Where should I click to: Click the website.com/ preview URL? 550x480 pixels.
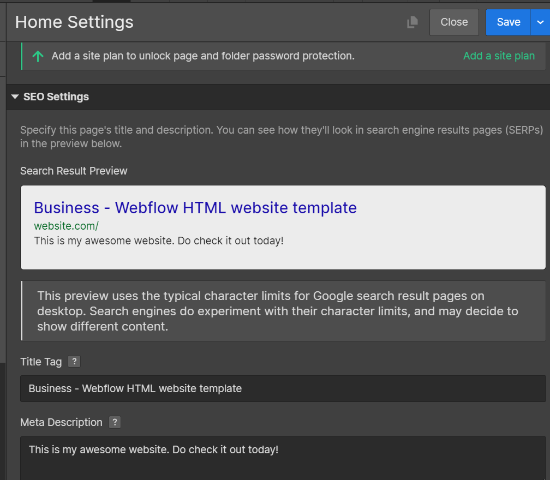(66, 226)
